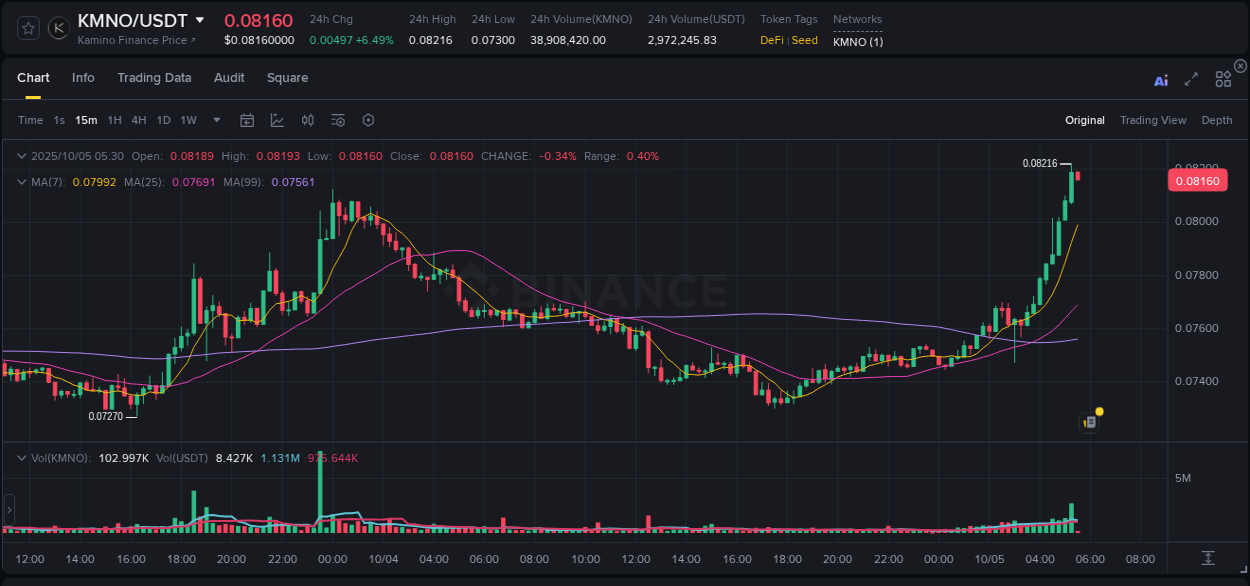
Task: Open the Audit tab
Action: [229, 78]
